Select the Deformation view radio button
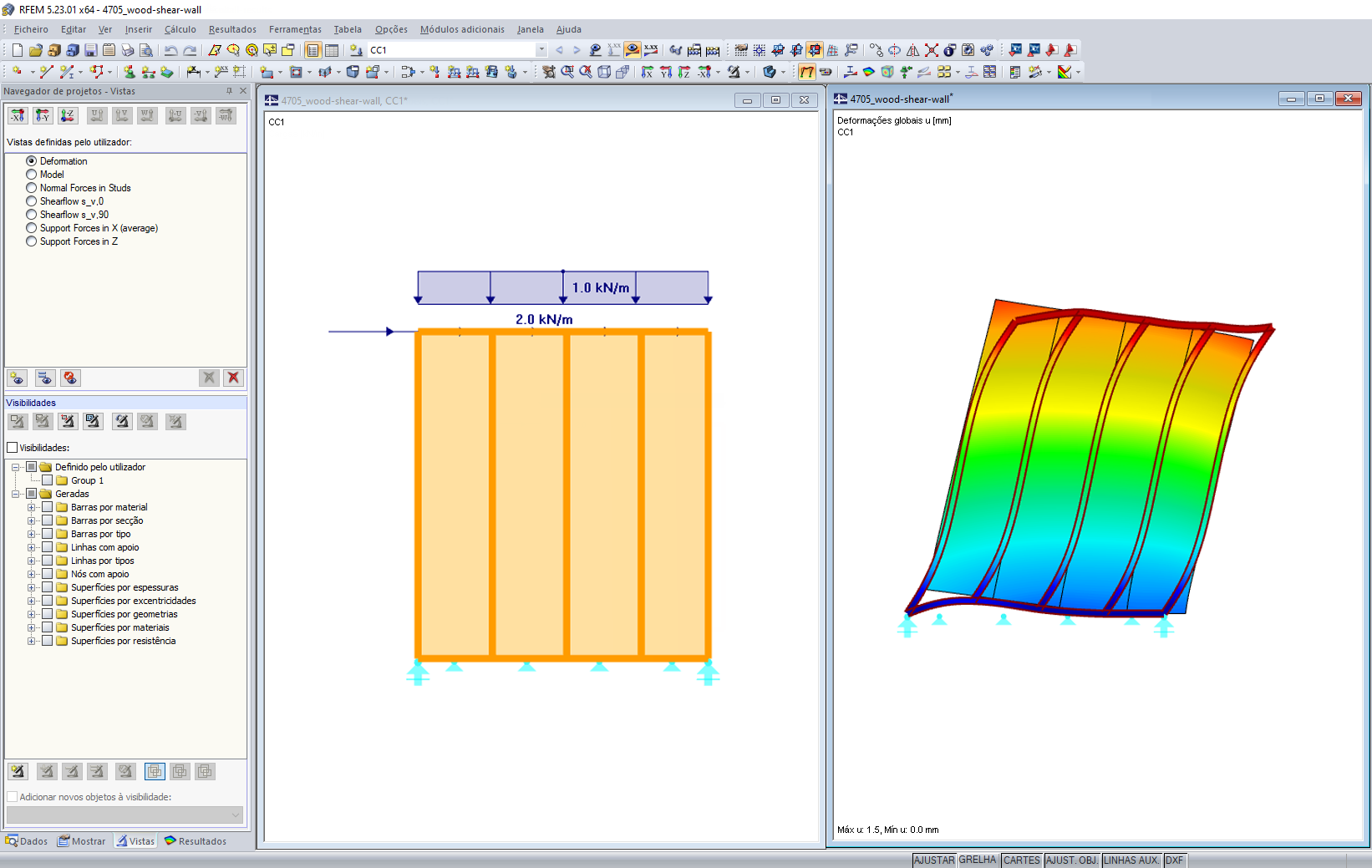This screenshot has width=1372, height=868. 32,161
